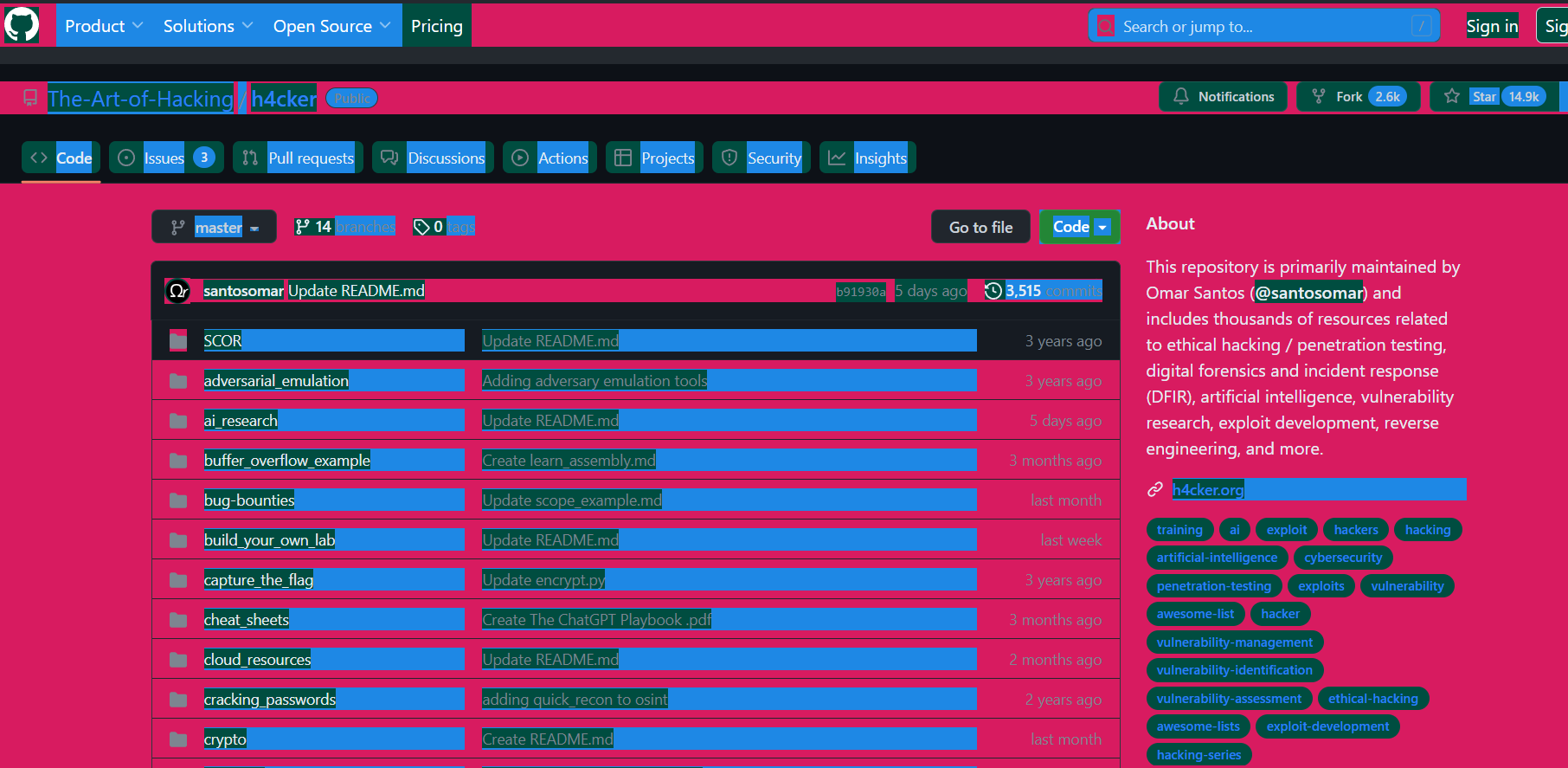1568x768 pixels.
Task: Open the master branch selector
Action: [214, 227]
